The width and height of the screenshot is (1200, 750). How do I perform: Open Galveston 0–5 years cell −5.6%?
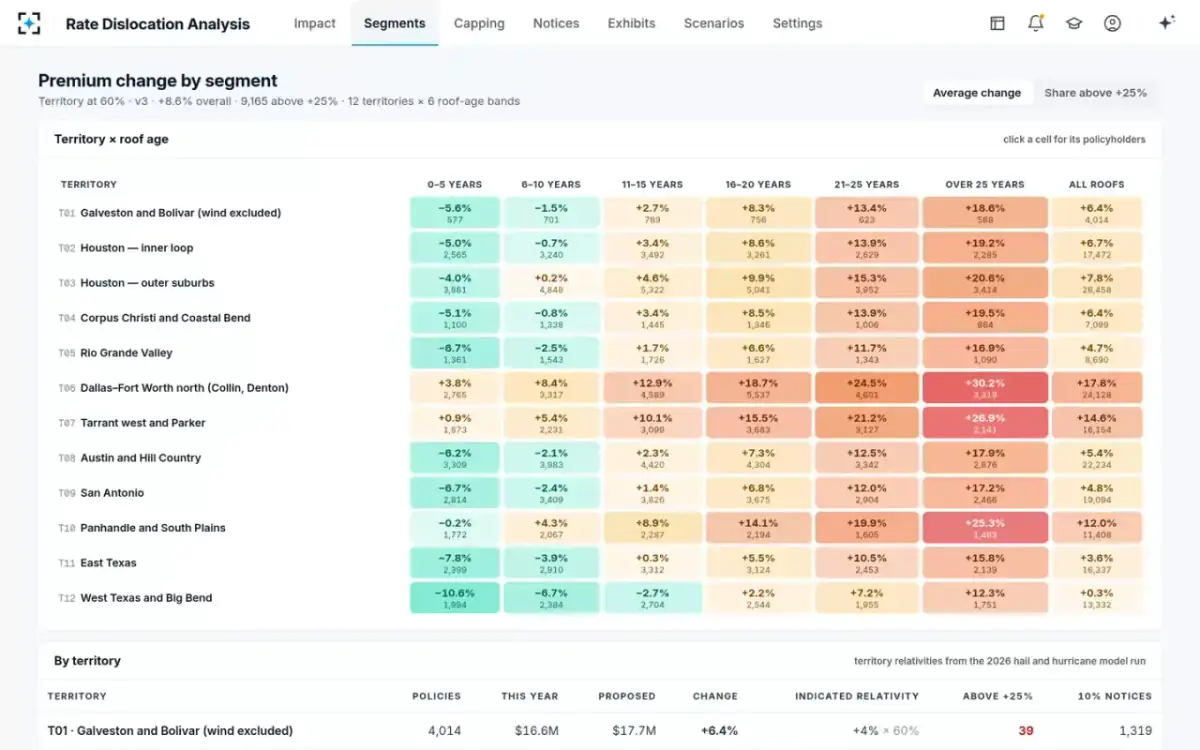(x=455, y=213)
